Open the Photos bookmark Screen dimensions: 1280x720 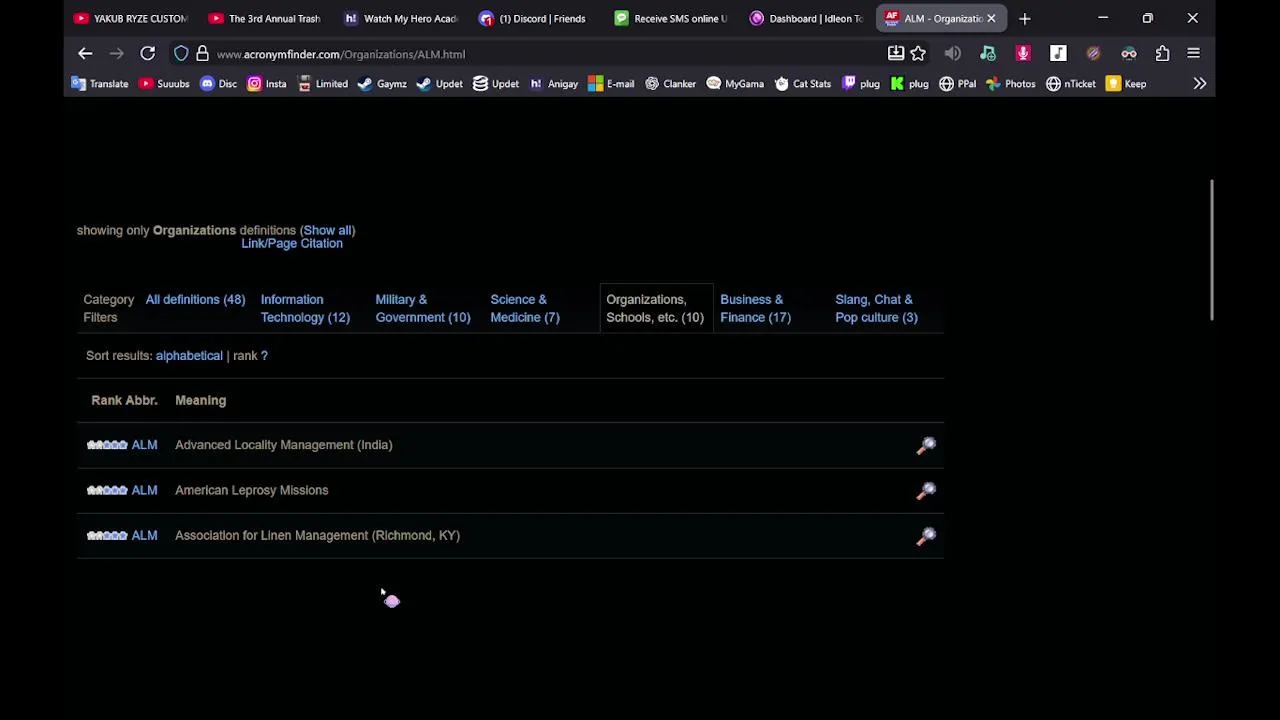tap(1010, 84)
